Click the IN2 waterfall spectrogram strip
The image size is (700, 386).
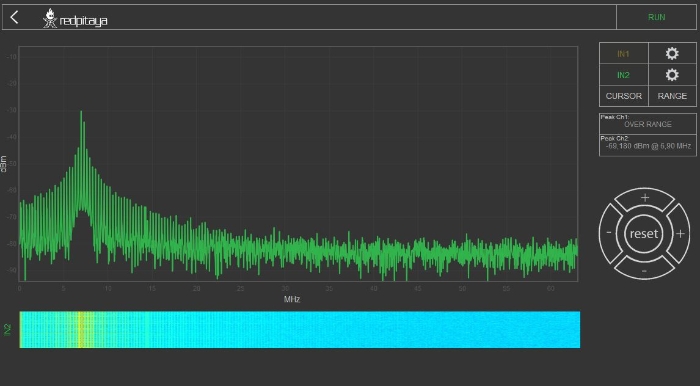[300, 330]
